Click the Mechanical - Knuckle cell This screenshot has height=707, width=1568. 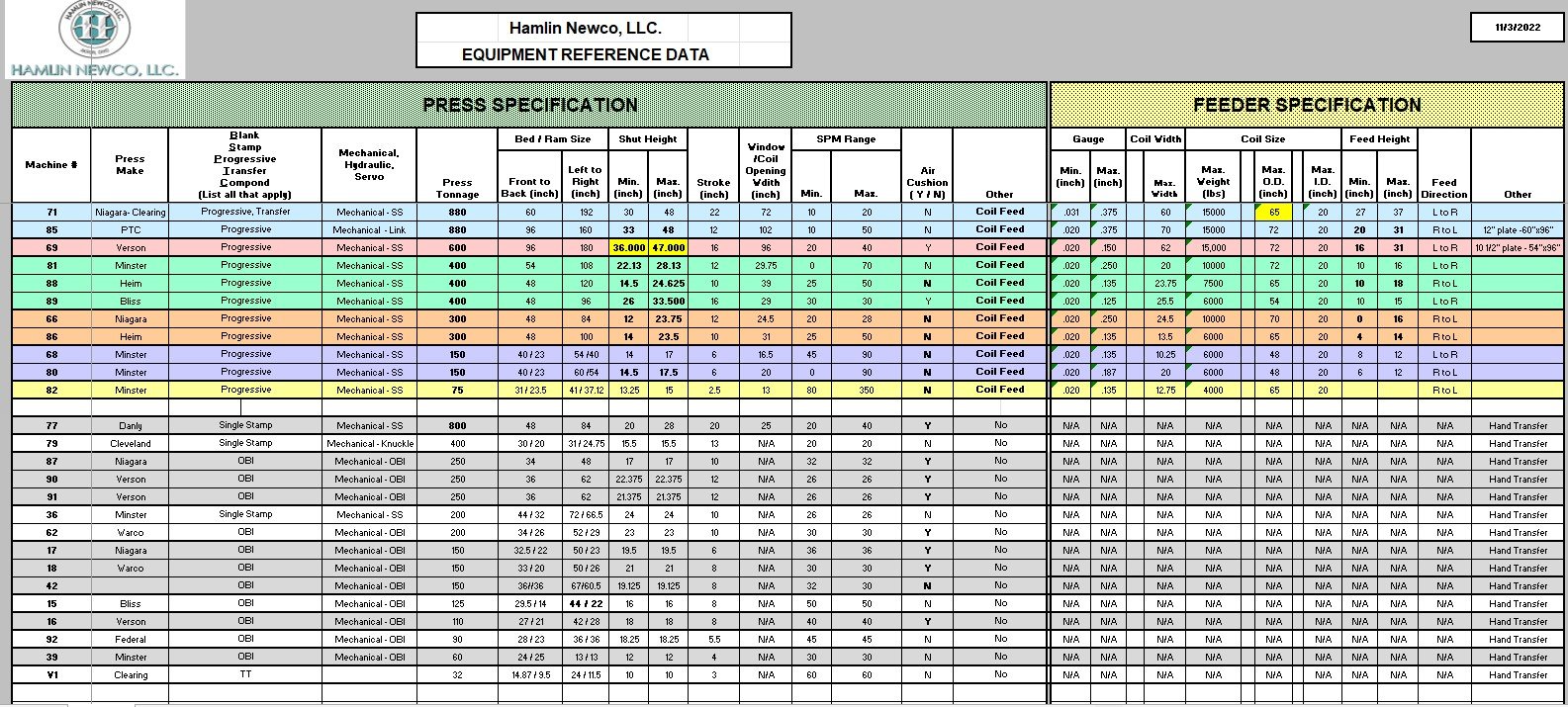pyautogui.click(x=369, y=444)
